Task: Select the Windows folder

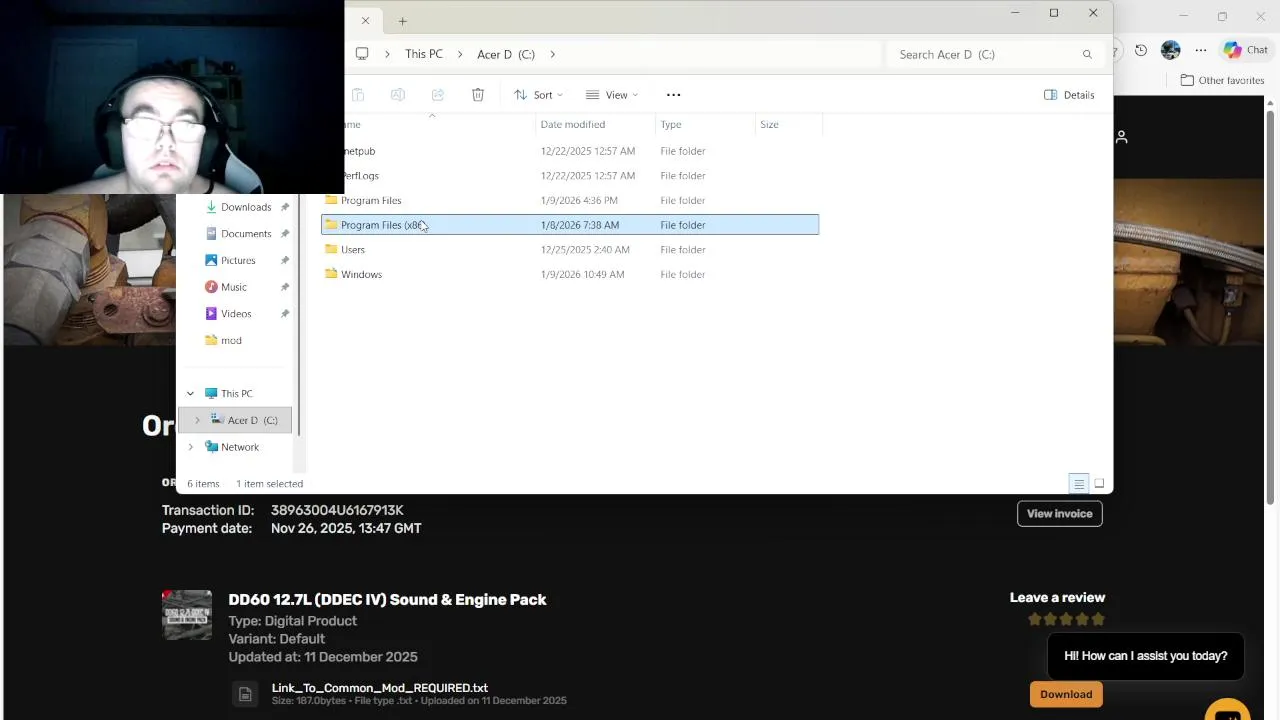Action: (570, 274)
